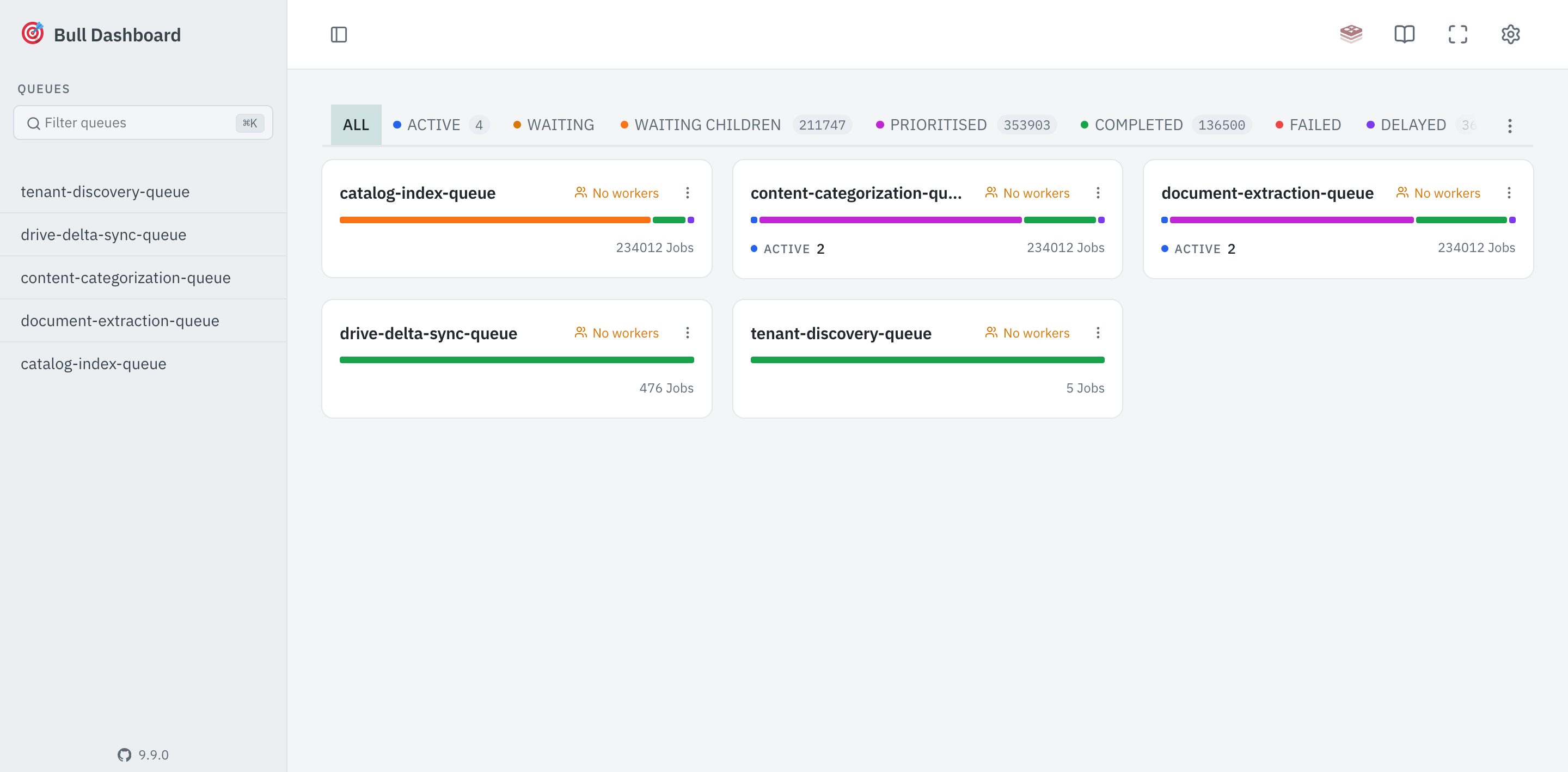Switch to the PRIORITISED tab
The width and height of the screenshot is (1568, 772).
click(965, 125)
